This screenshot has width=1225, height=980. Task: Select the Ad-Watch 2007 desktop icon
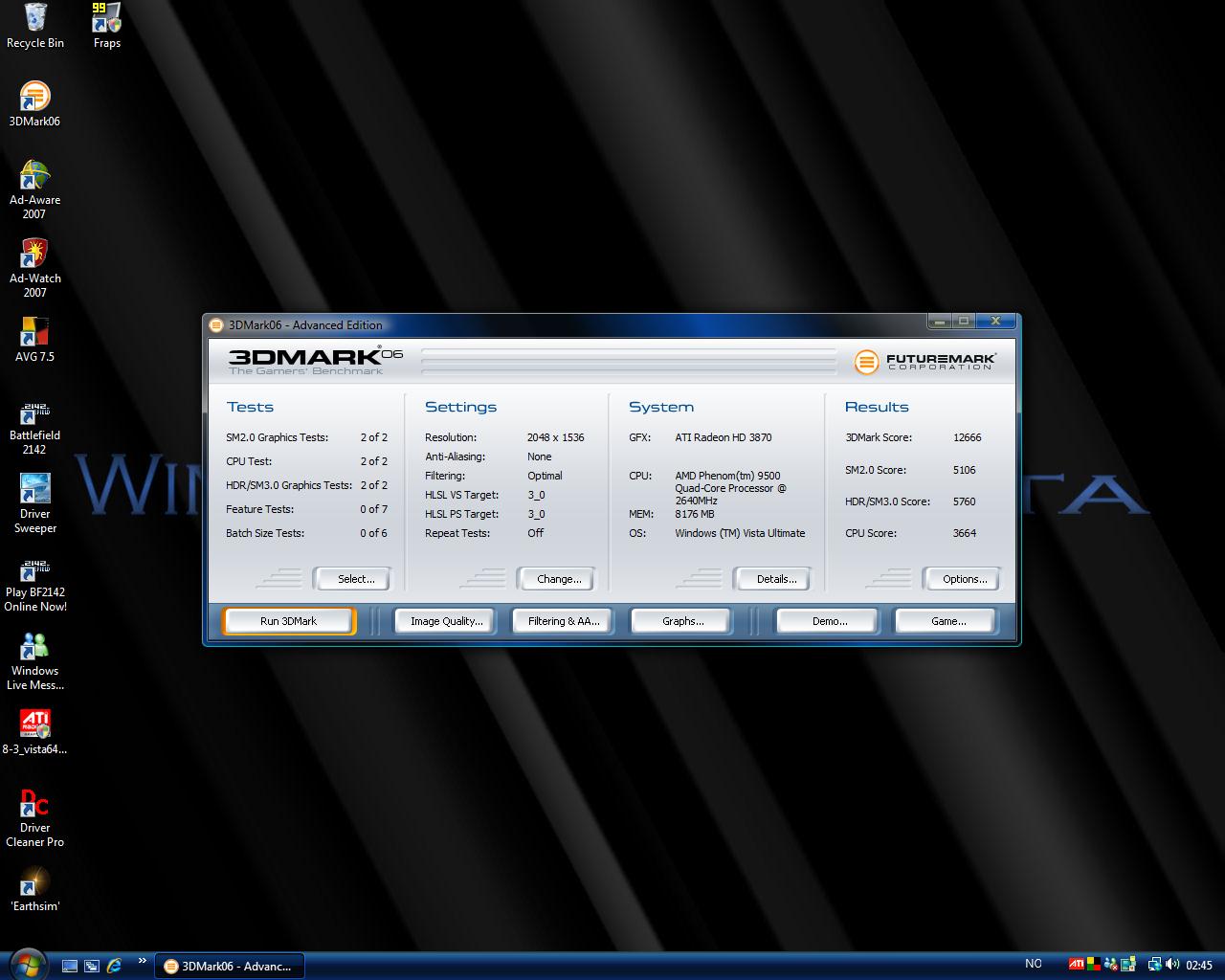tap(34, 269)
